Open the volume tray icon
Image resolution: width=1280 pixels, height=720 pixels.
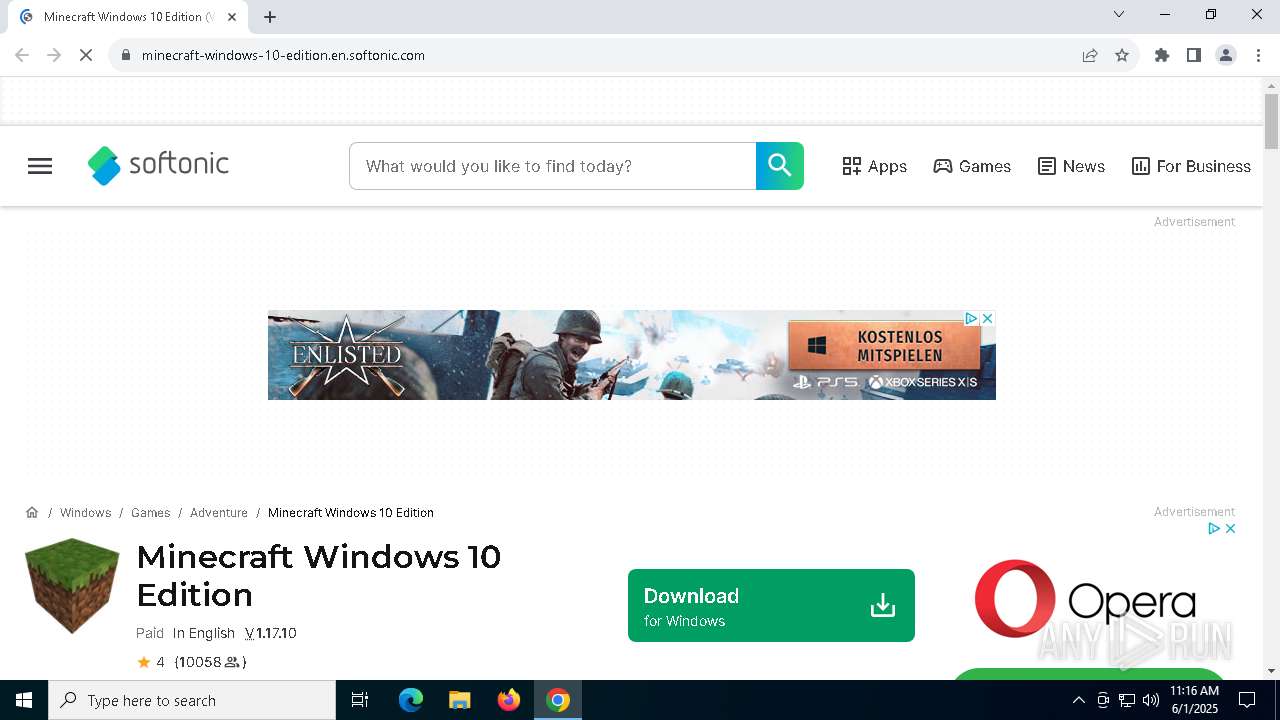coord(1151,700)
